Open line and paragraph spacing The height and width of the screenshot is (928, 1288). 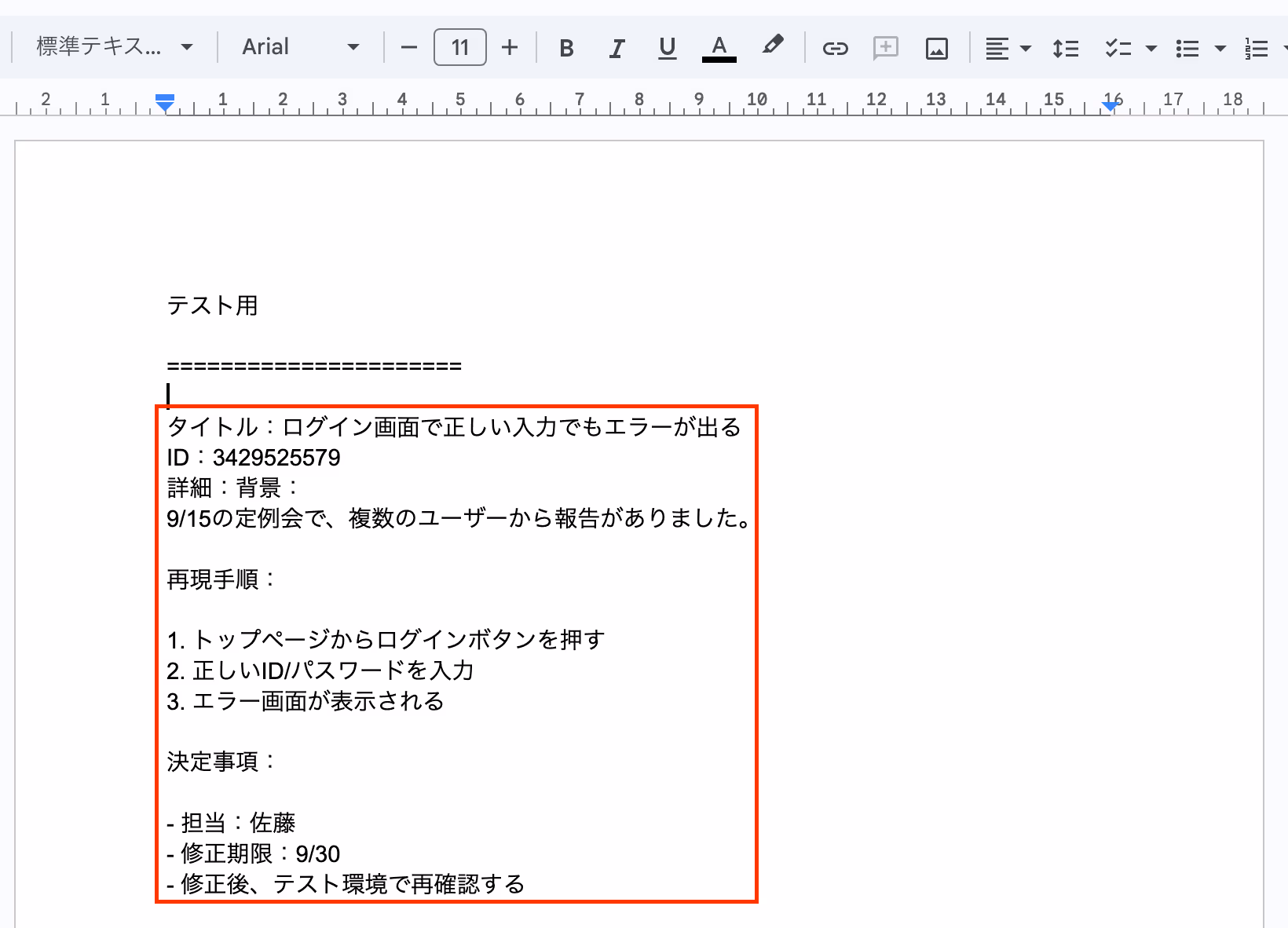tap(1065, 48)
